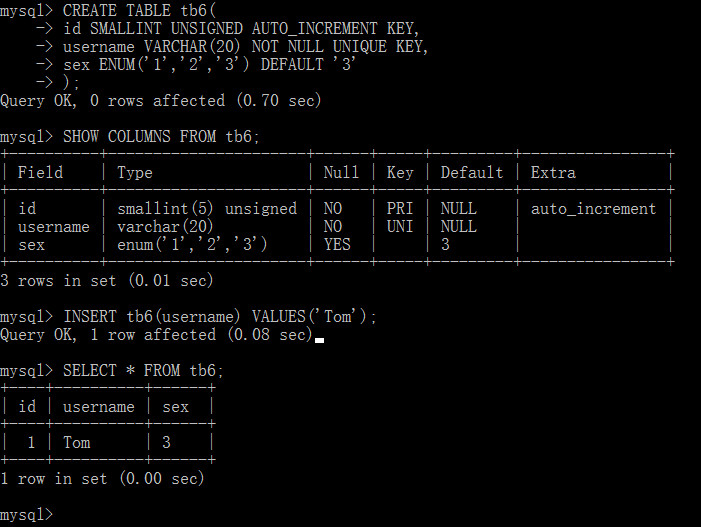Click the 'PRI' key value for id

[x=400, y=209]
